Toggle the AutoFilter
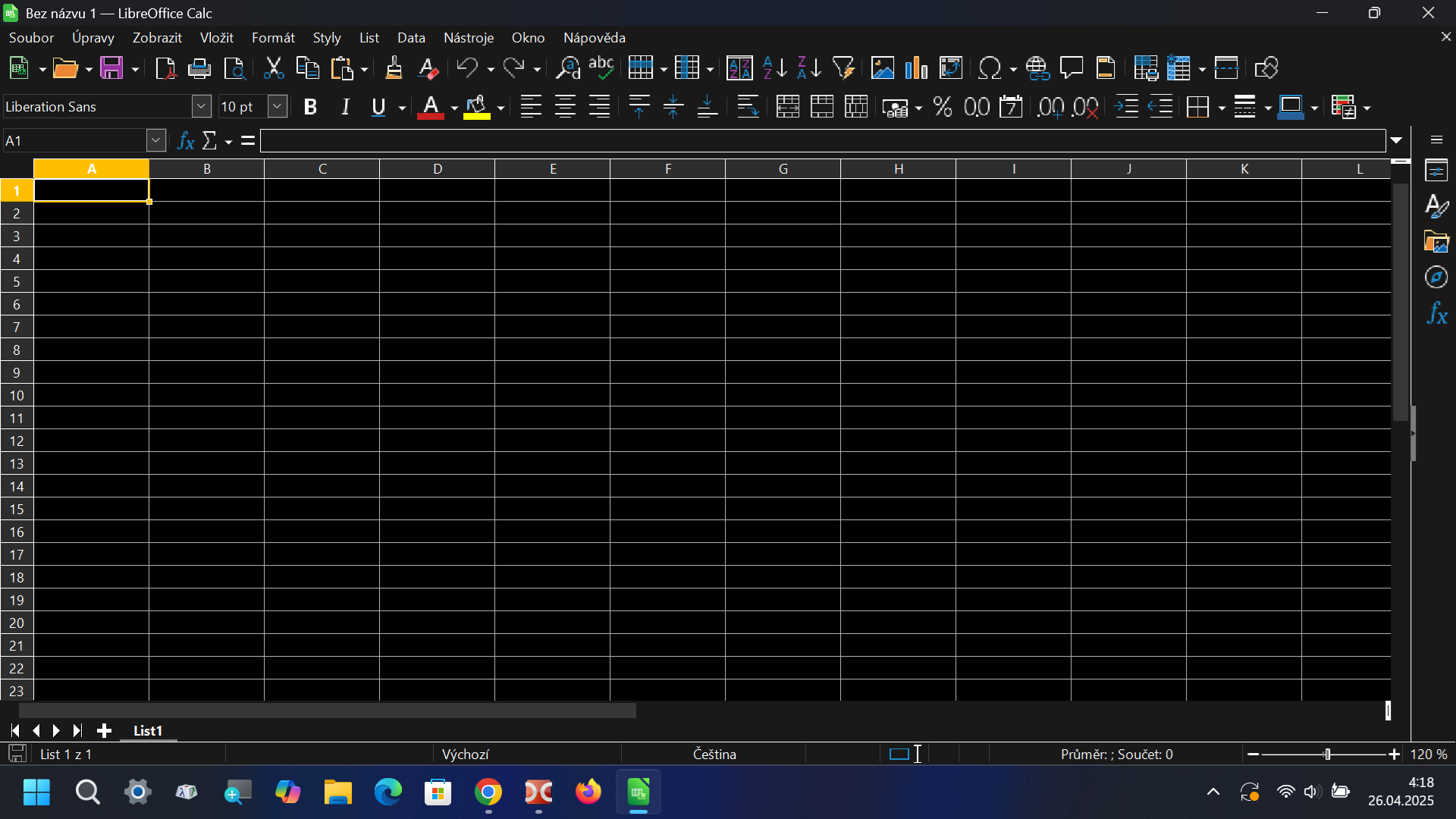The height and width of the screenshot is (819, 1456). (843, 68)
